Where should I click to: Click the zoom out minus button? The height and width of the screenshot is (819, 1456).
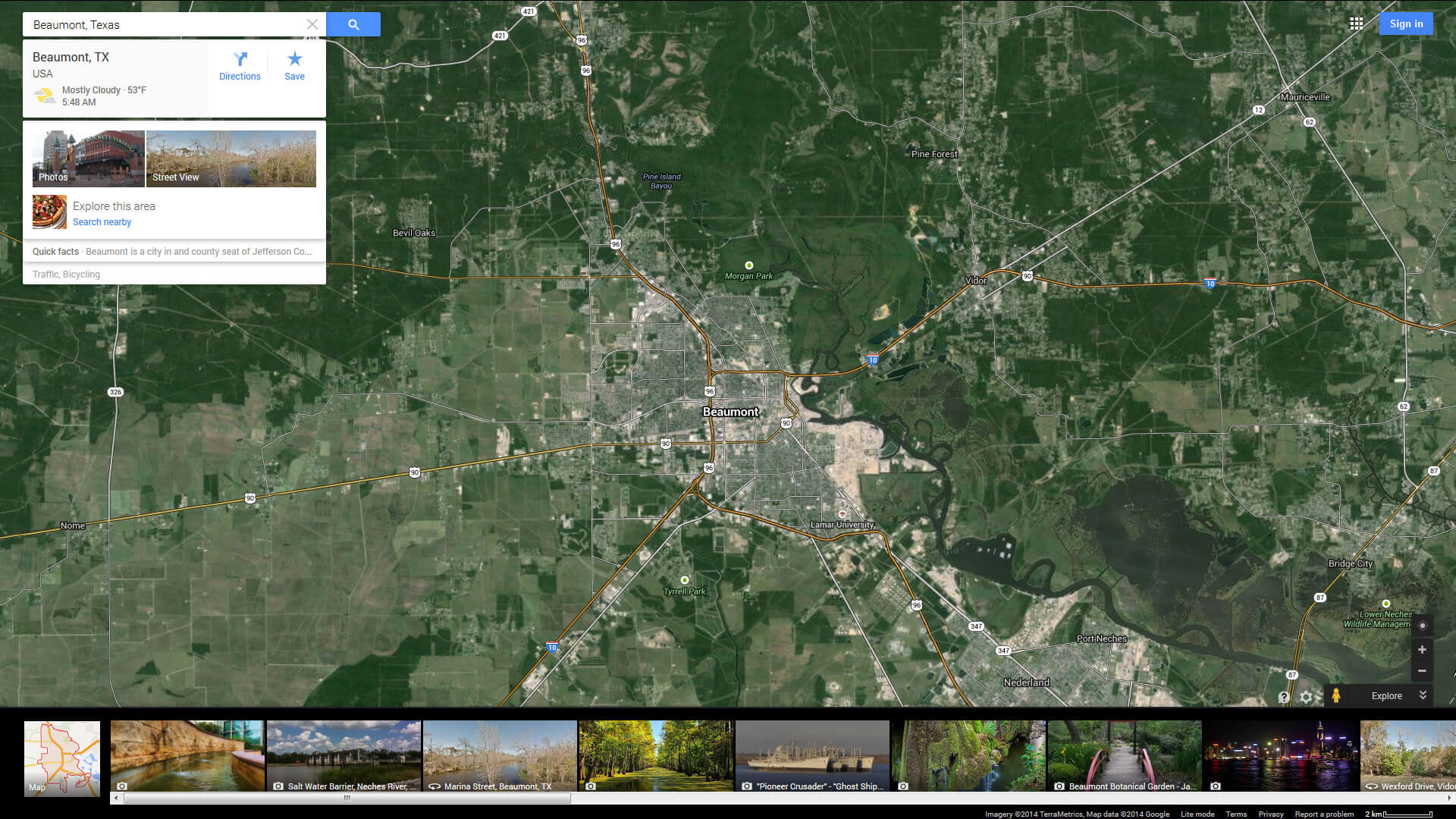(x=1422, y=670)
